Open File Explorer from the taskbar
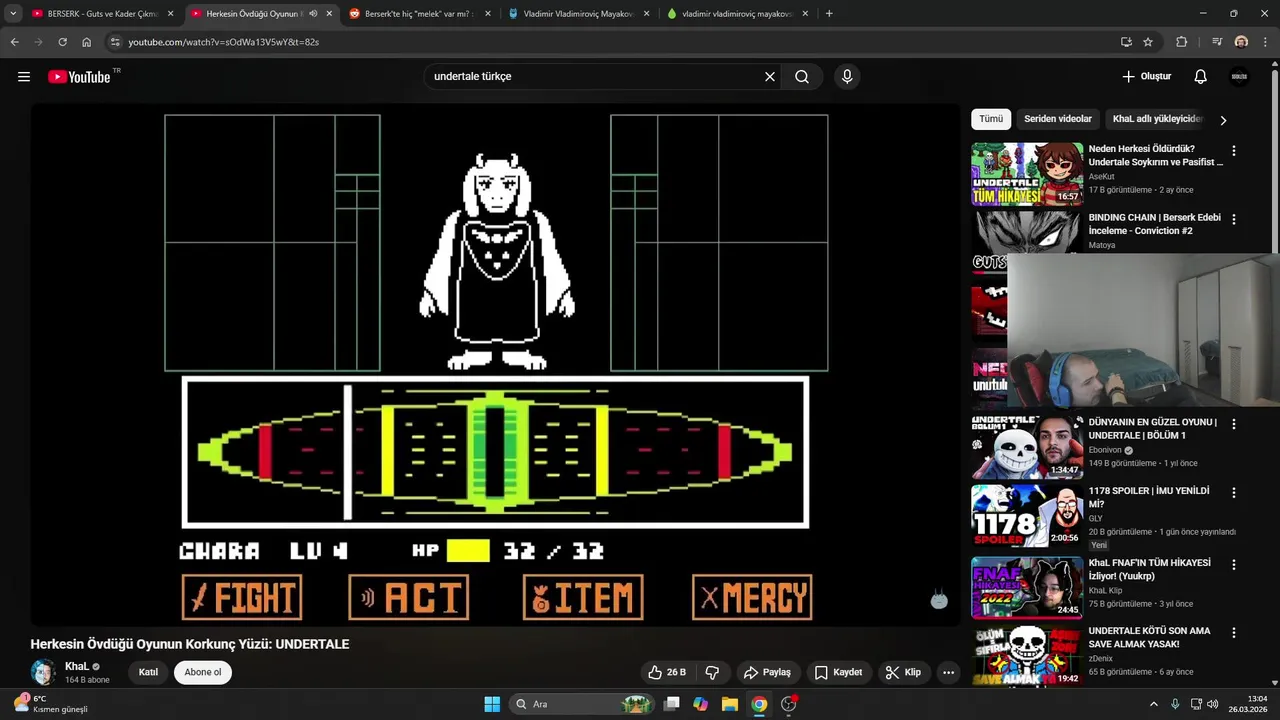Screen dimensions: 1280x720 point(730,704)
